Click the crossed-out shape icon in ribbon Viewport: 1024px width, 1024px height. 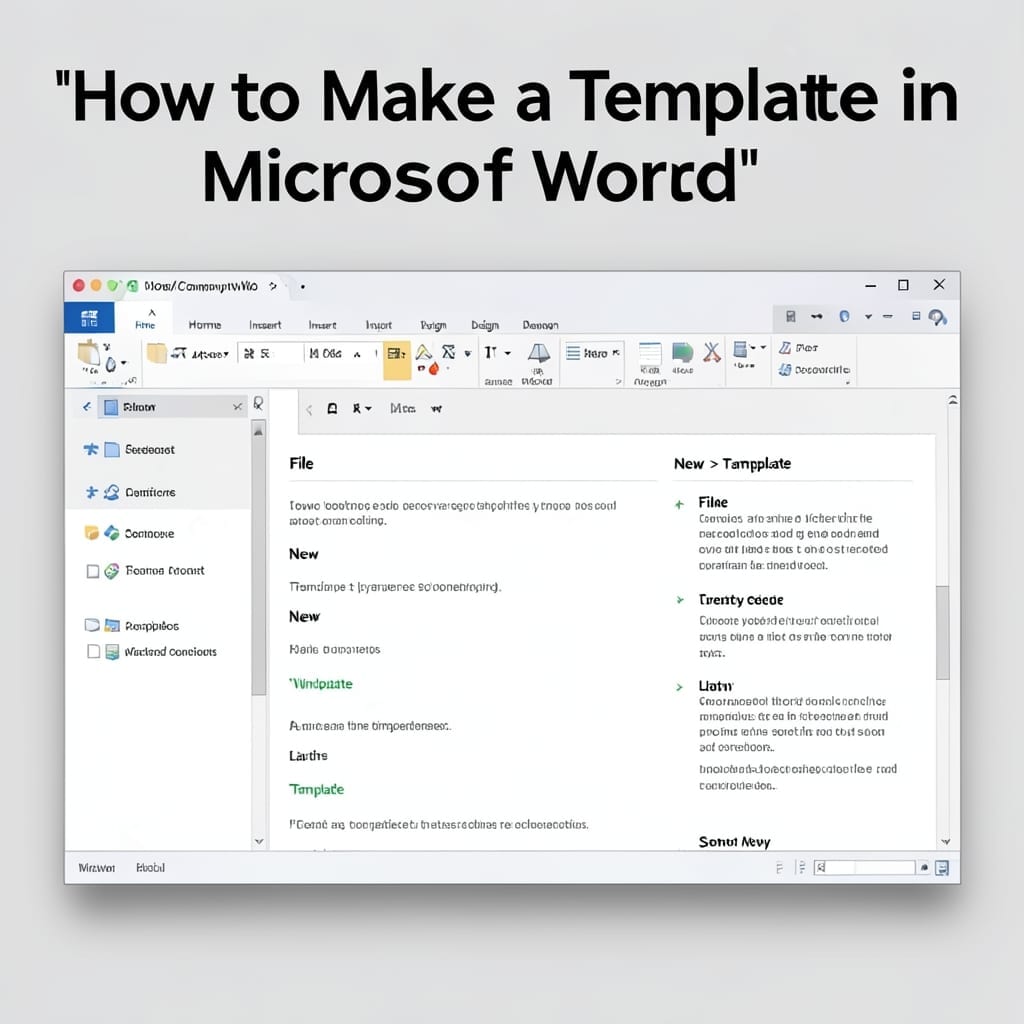448,352
